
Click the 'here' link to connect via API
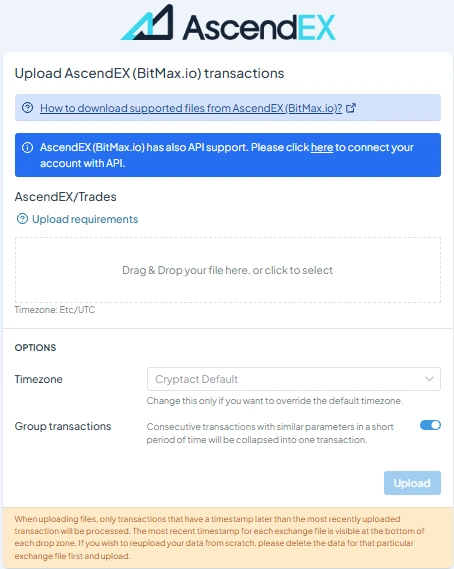(x=322, y=147)
